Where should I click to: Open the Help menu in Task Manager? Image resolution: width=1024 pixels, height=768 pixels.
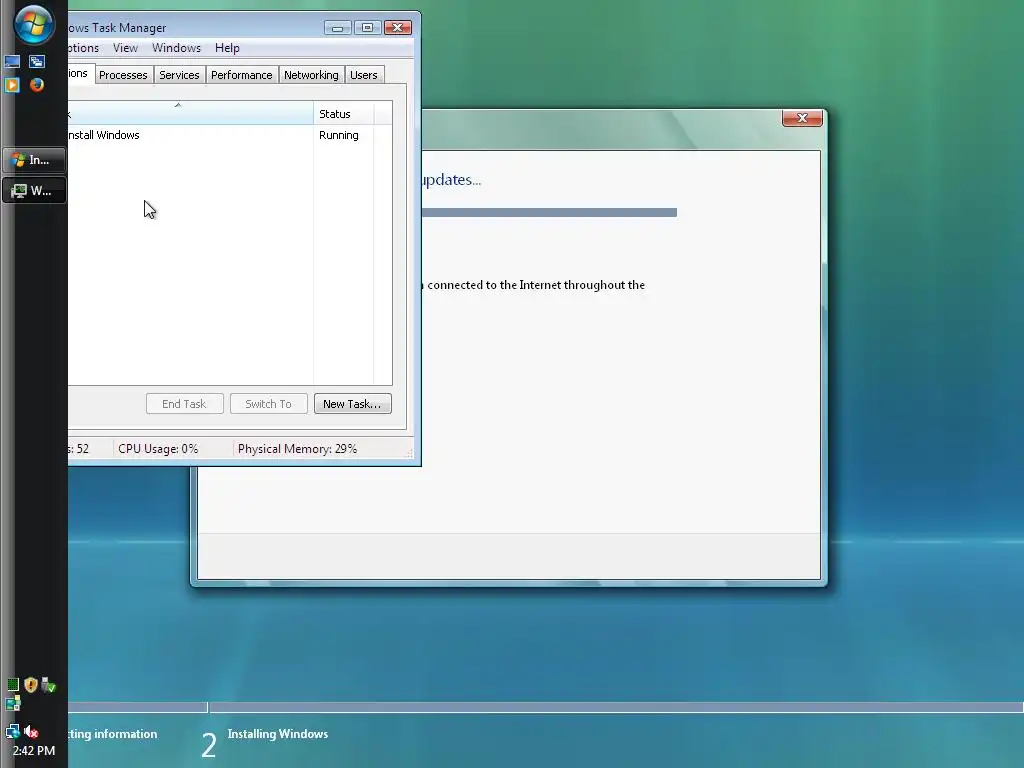pos(227,48)
